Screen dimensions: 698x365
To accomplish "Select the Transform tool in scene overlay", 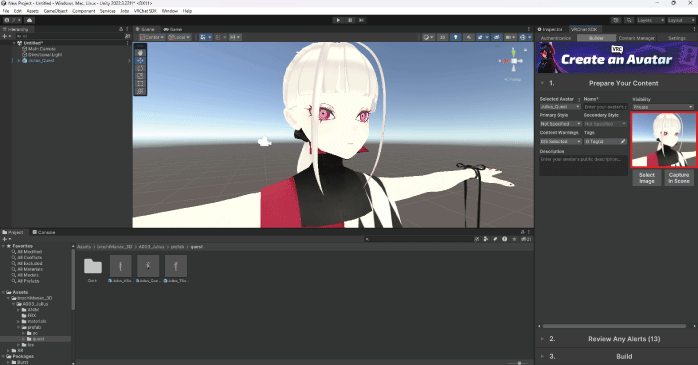I will click(140, 91).
